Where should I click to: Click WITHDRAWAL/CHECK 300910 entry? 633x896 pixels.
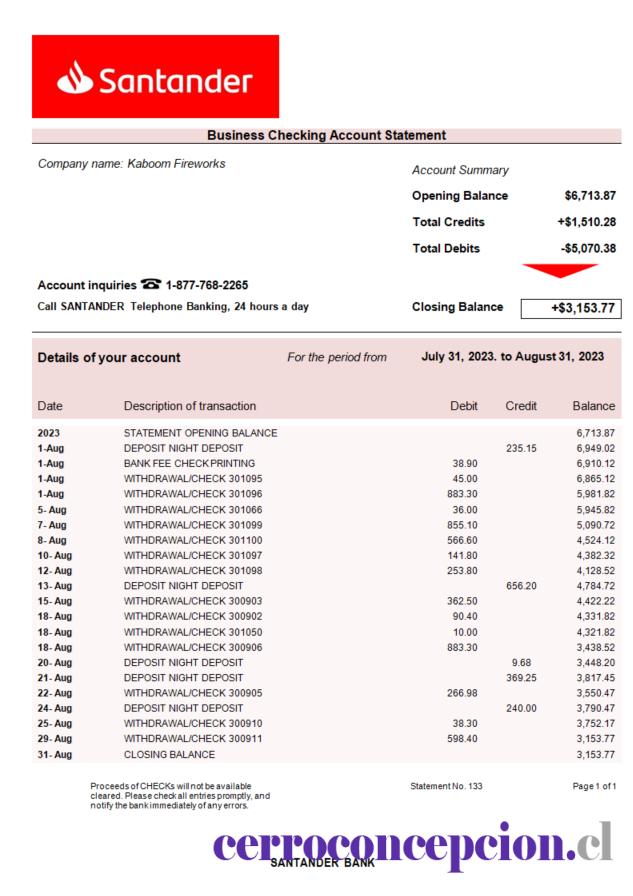pos(193,723)
